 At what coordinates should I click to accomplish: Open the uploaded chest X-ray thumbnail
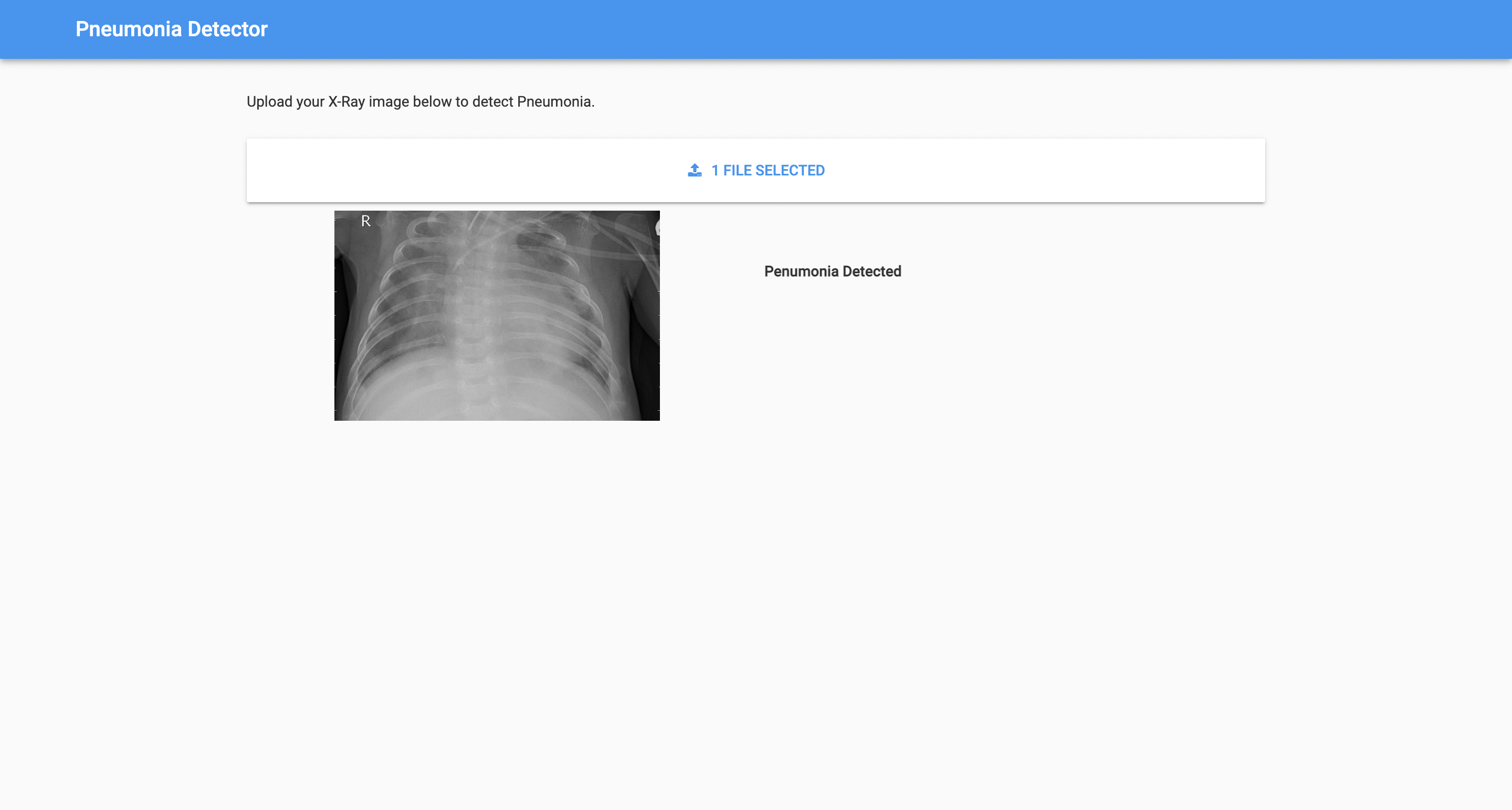pyautogui.click(x=497, y=315)
